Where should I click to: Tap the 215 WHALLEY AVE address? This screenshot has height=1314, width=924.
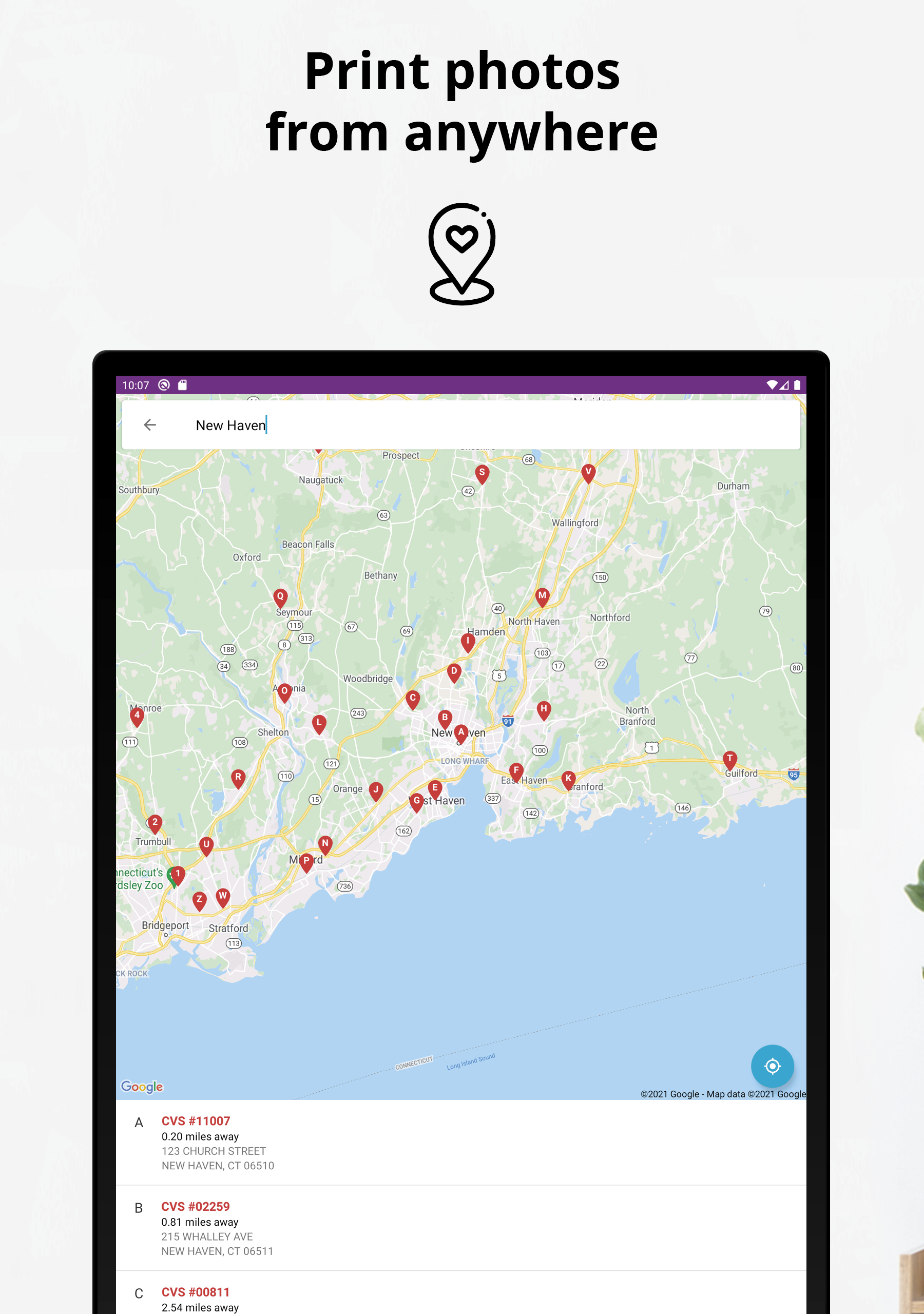[207, 1236]
